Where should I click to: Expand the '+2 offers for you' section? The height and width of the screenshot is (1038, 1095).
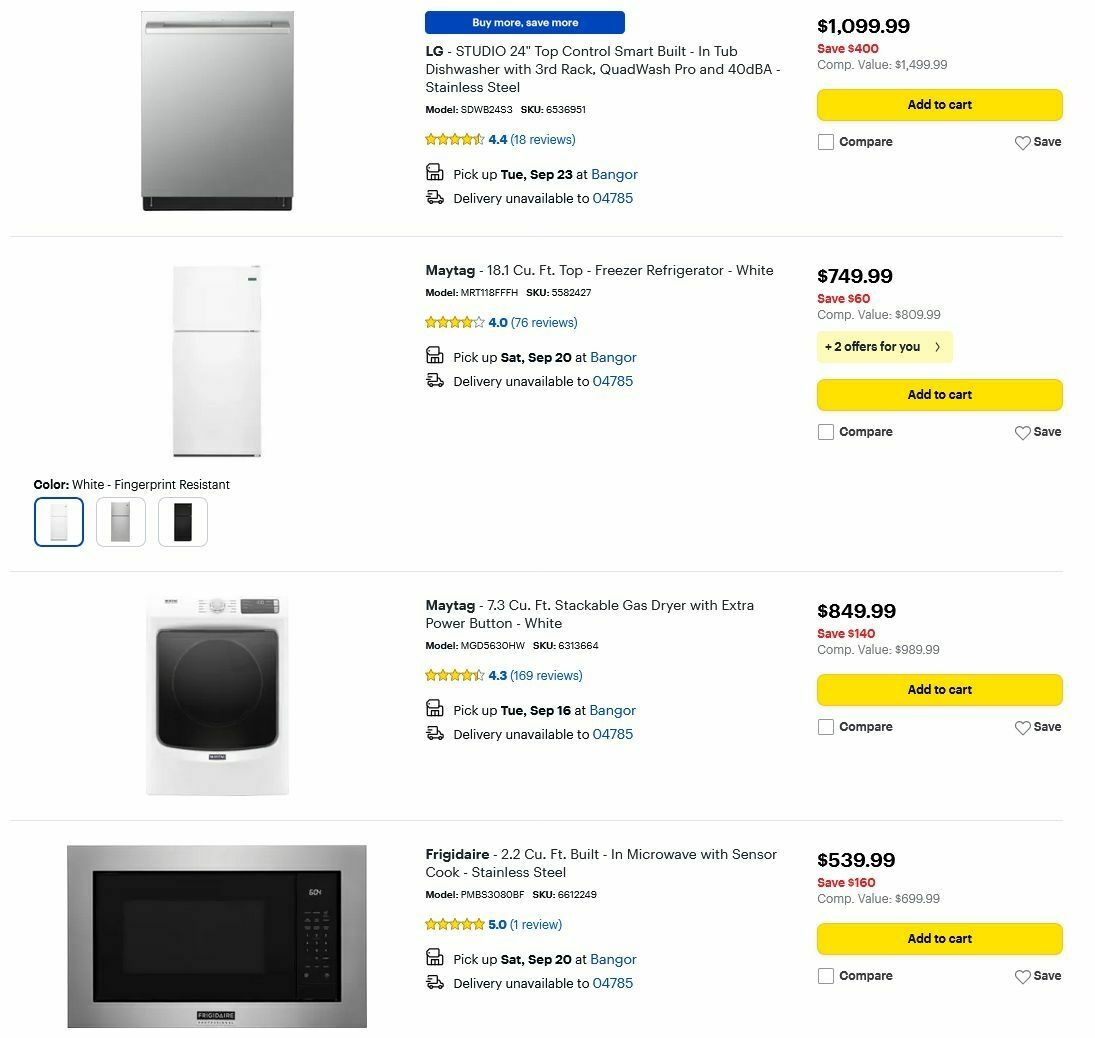884,347
